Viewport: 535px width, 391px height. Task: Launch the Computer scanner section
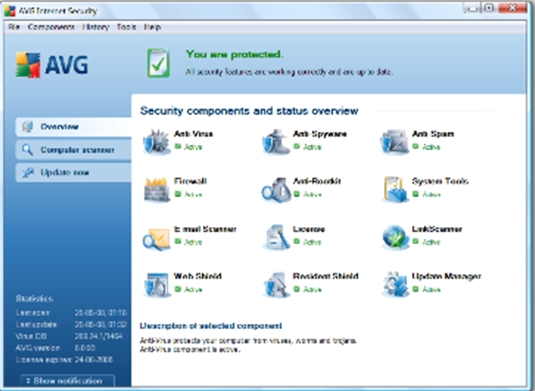(73, 150)
